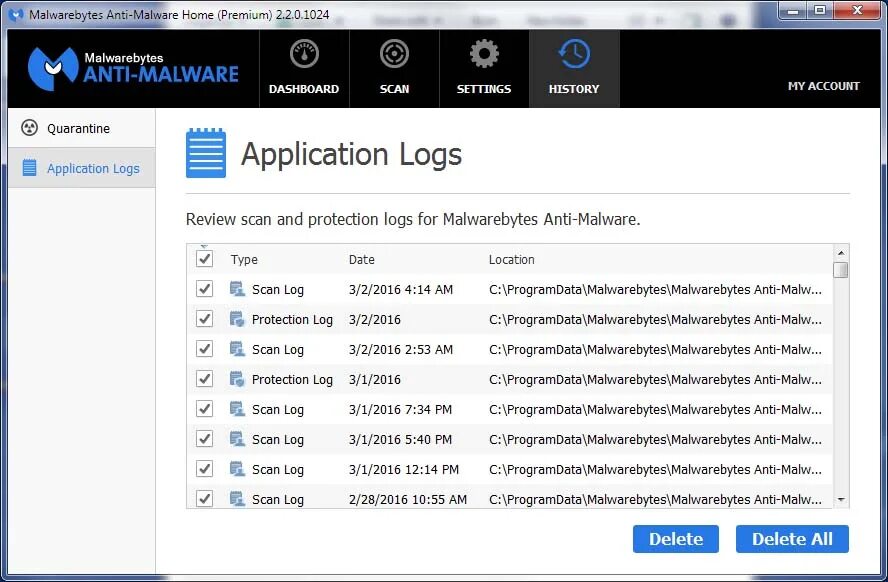Image resolution: width=888 pixels, height=582 pixels.
Task: Uncheck the Protection Log 3/2/2016 checkbox
Action: pos(204,319)
